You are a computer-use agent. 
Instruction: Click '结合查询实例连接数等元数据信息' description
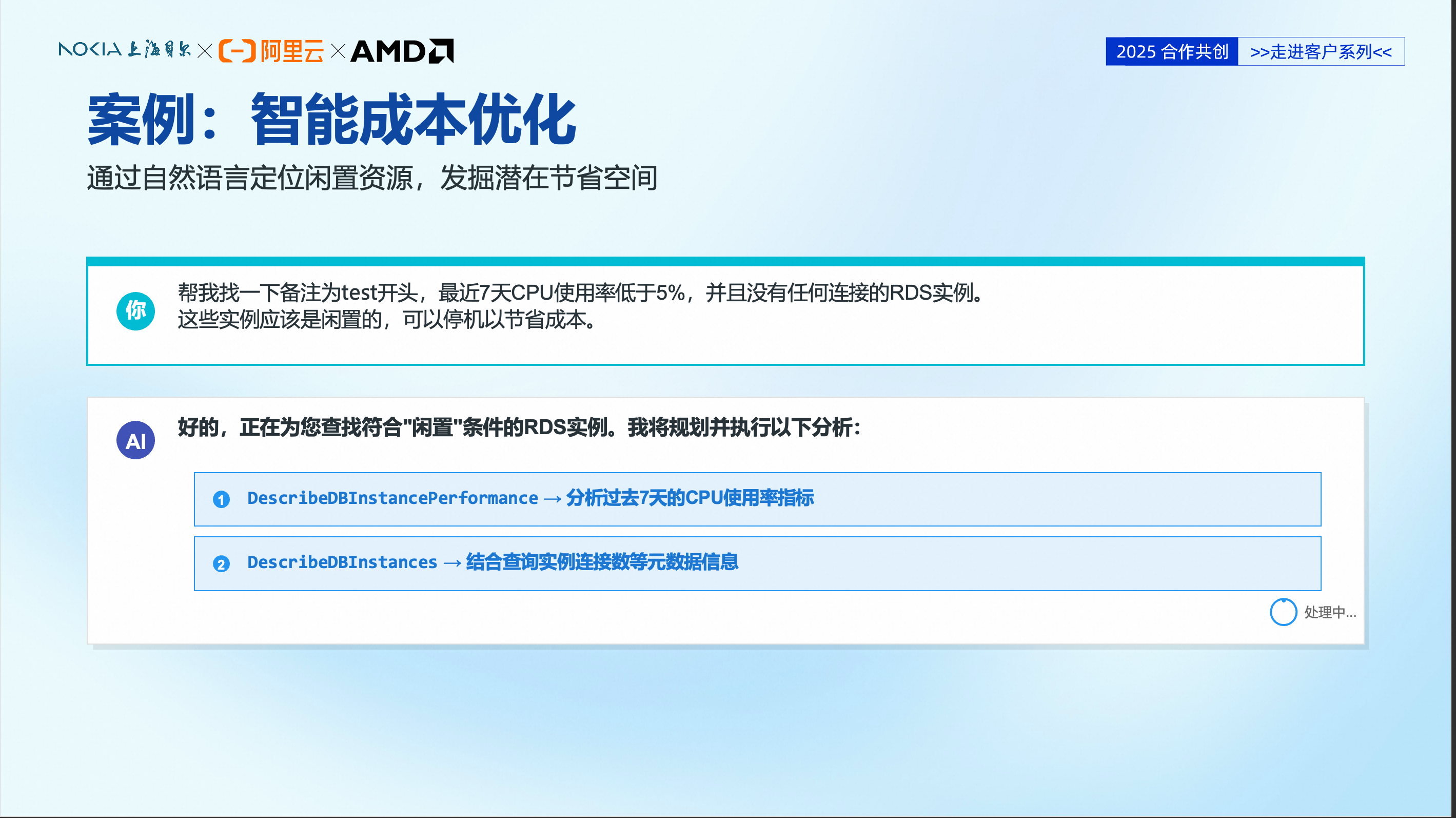pyautogui.click(x=602, y=562)
